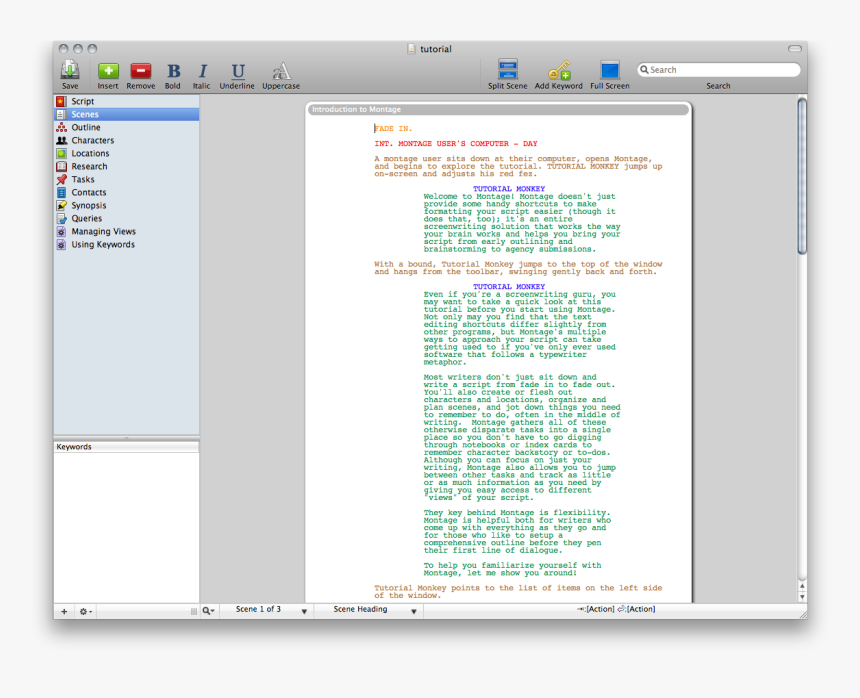Toggle Underline formatting

[237, 71]
